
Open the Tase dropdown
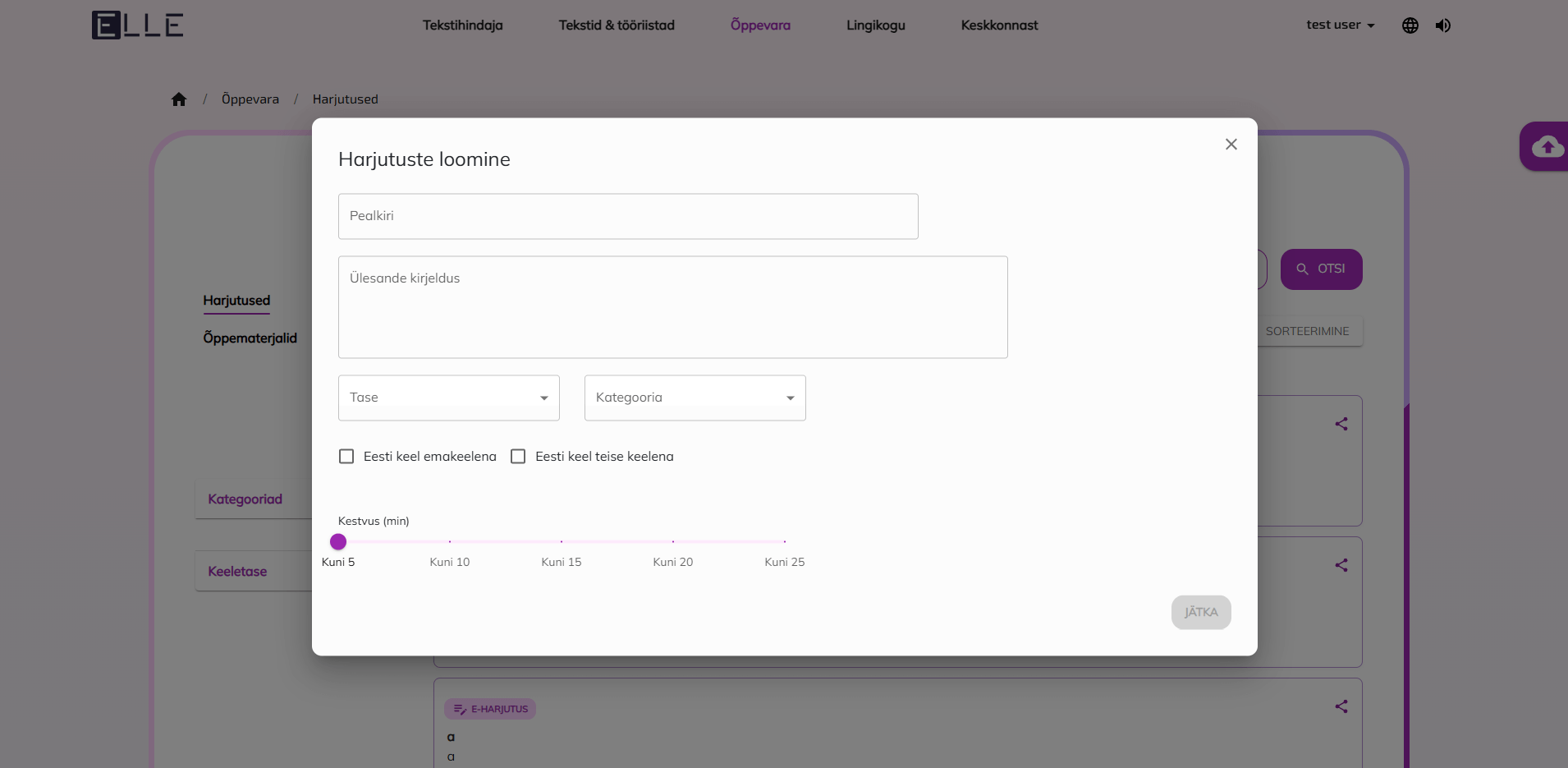pos(448,398)
